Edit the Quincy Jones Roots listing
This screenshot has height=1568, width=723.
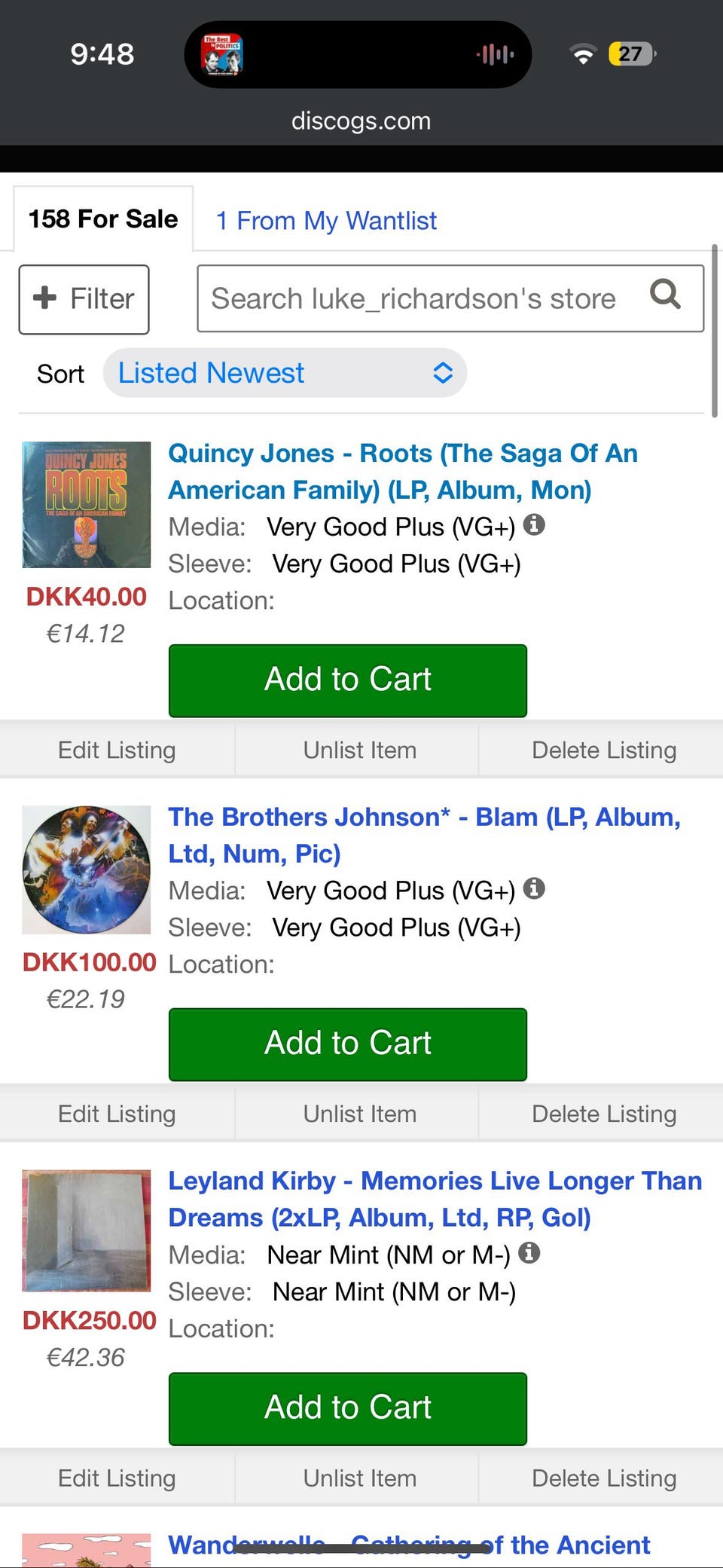coord(117,750)
